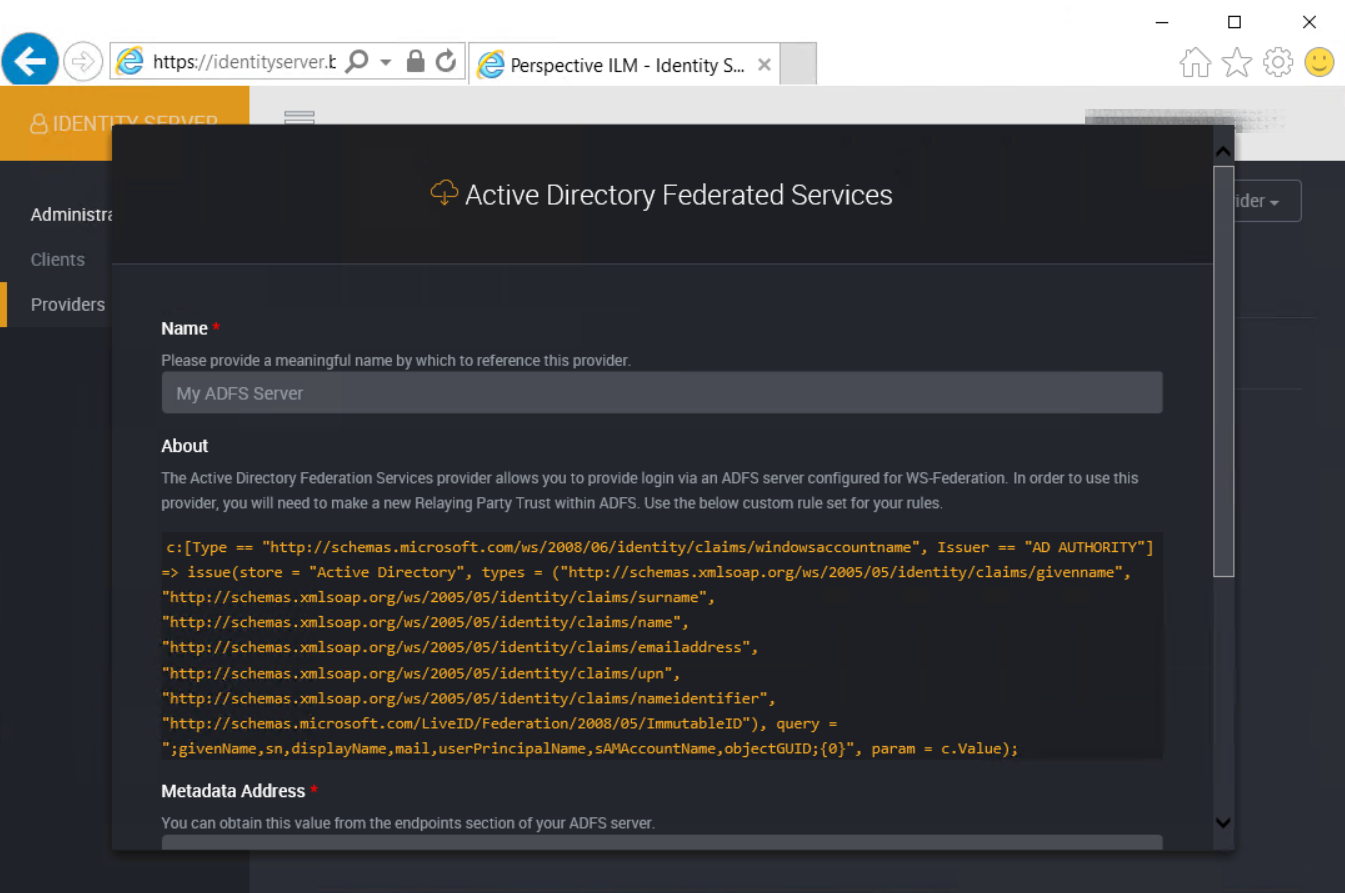Click the Administration heading in the sidebar
1345x893 pixels.
[x=72, y=214]
